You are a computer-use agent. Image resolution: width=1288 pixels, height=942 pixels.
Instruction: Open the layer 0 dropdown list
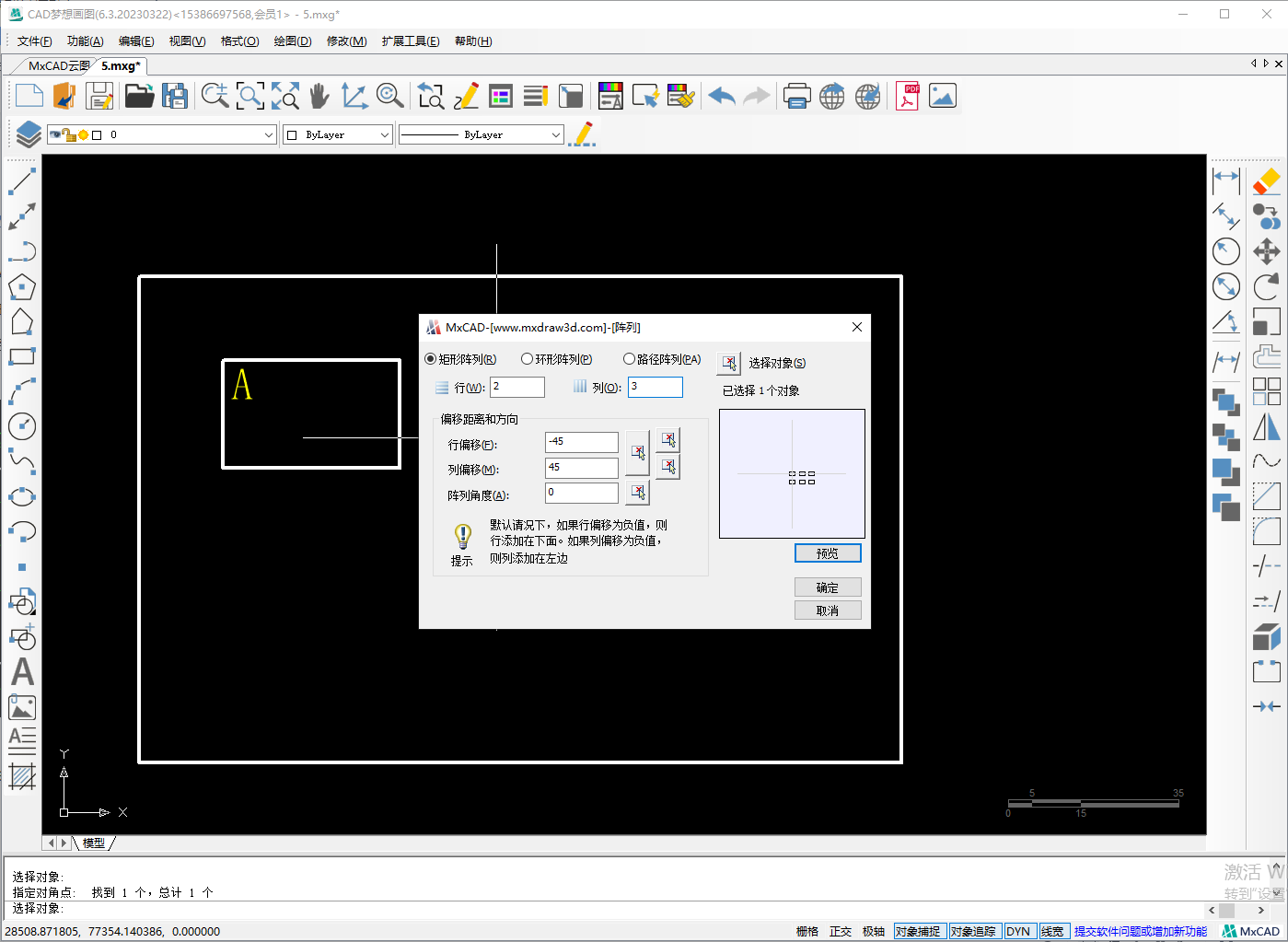[x=269, y=134]
